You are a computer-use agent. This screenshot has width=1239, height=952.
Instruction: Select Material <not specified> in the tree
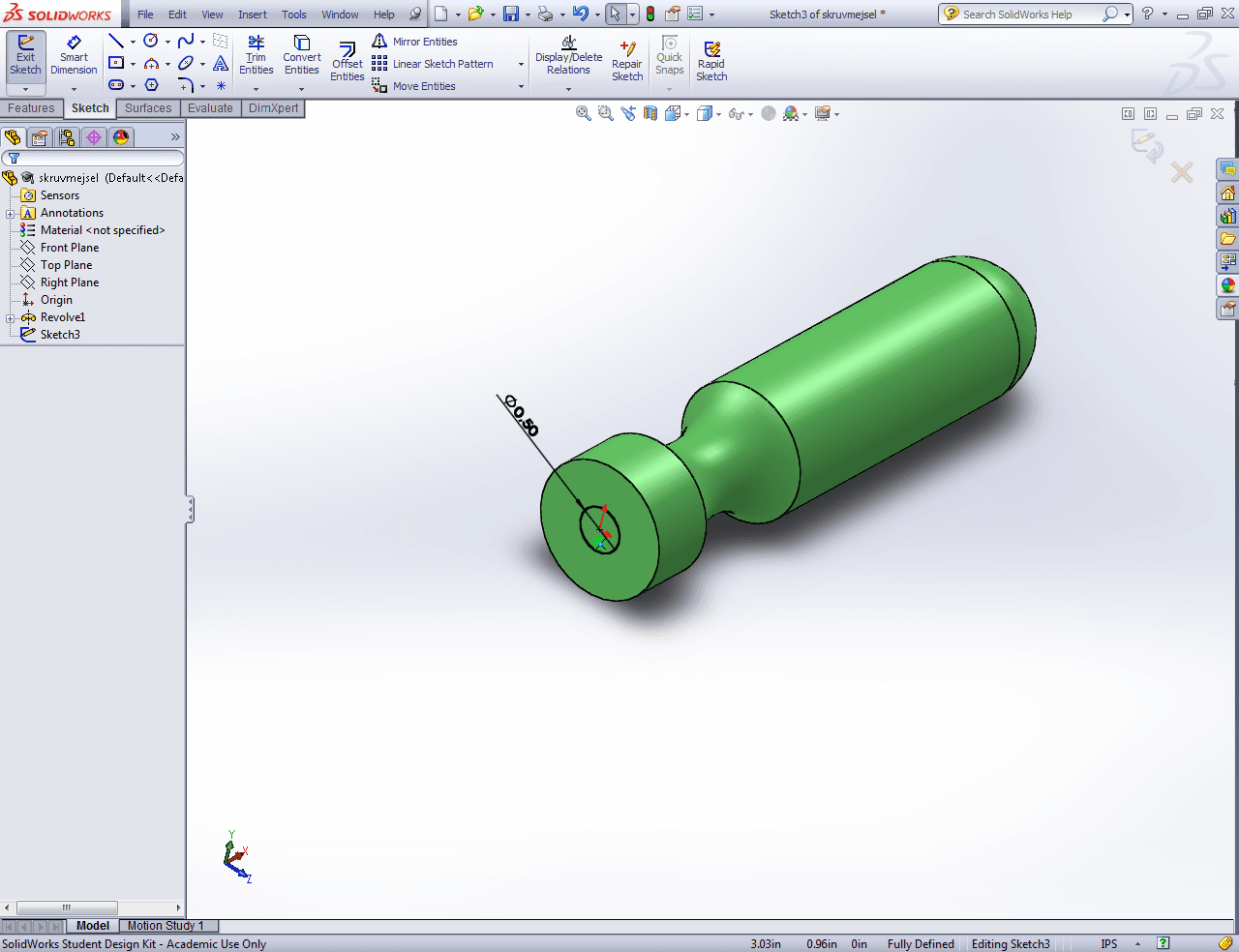coord(103,230)
